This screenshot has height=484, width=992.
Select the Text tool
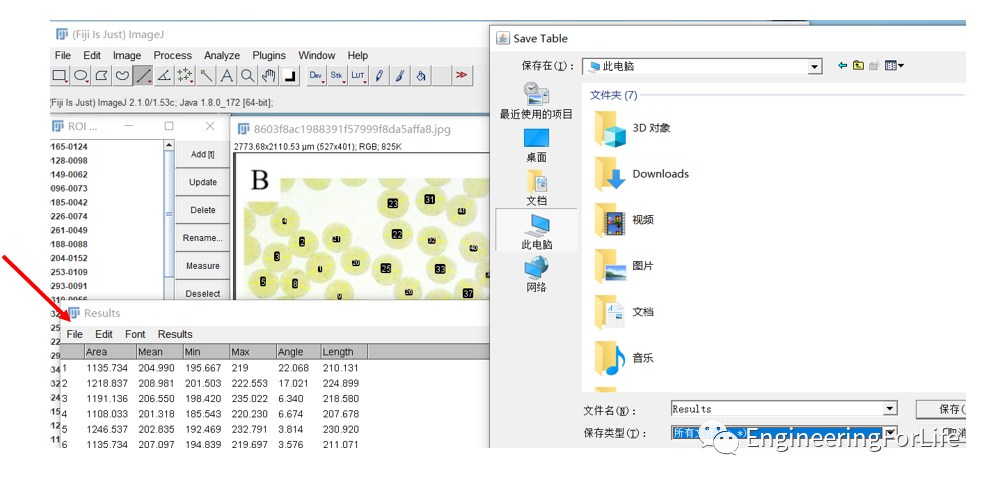(226, 76)
